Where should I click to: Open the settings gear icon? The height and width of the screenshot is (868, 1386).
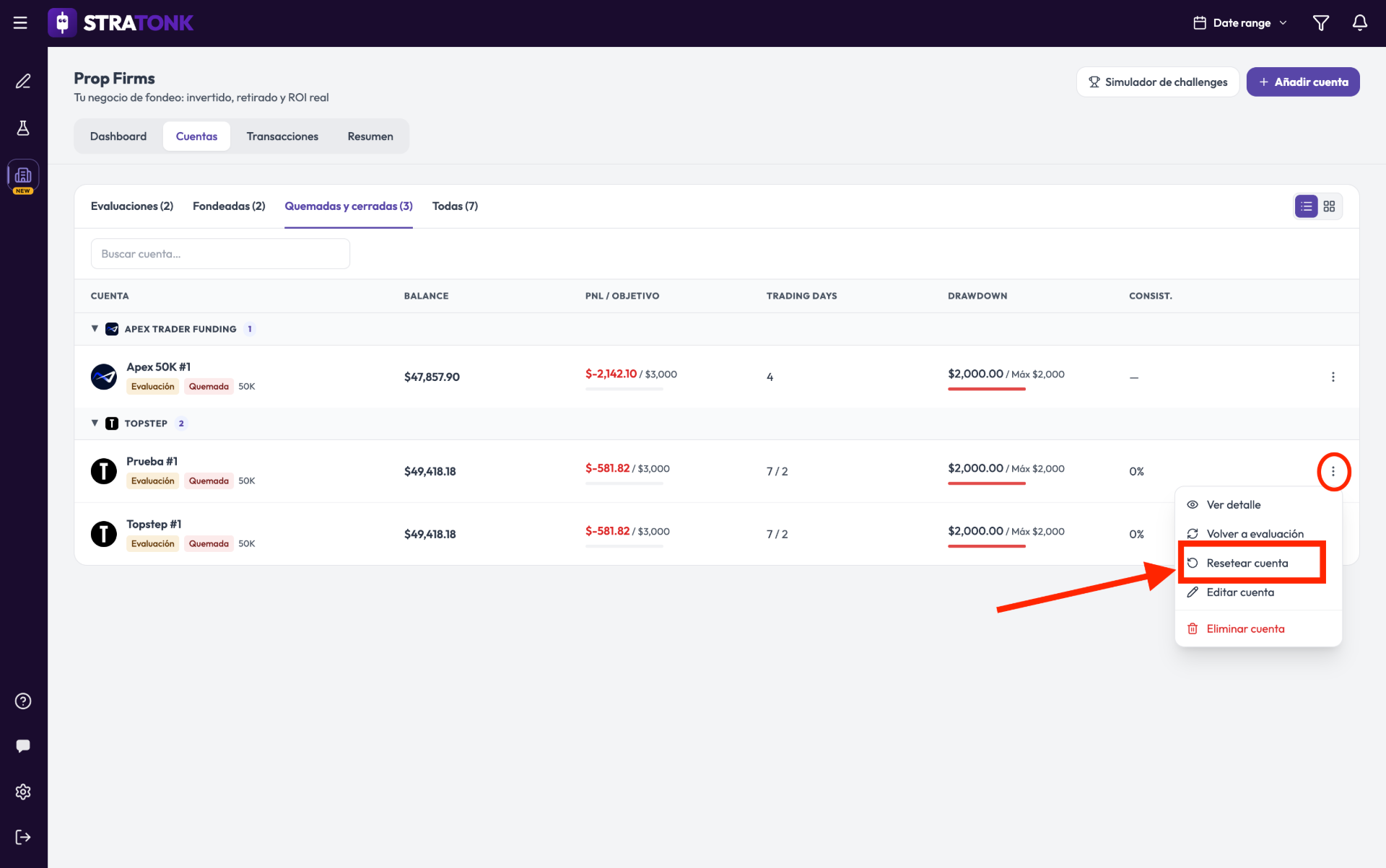pos(23,792)
